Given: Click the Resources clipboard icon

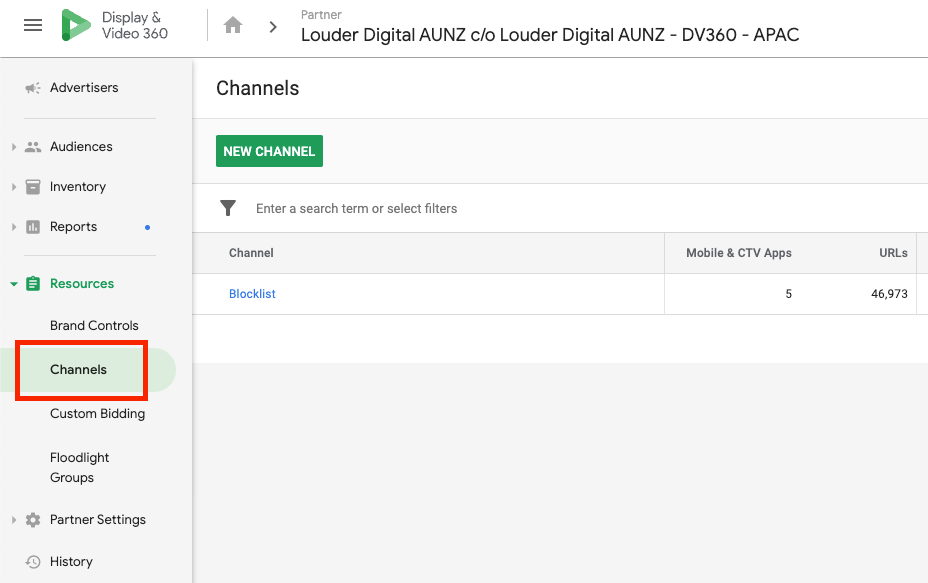Looking at the screenshot, I should [33, 284].
